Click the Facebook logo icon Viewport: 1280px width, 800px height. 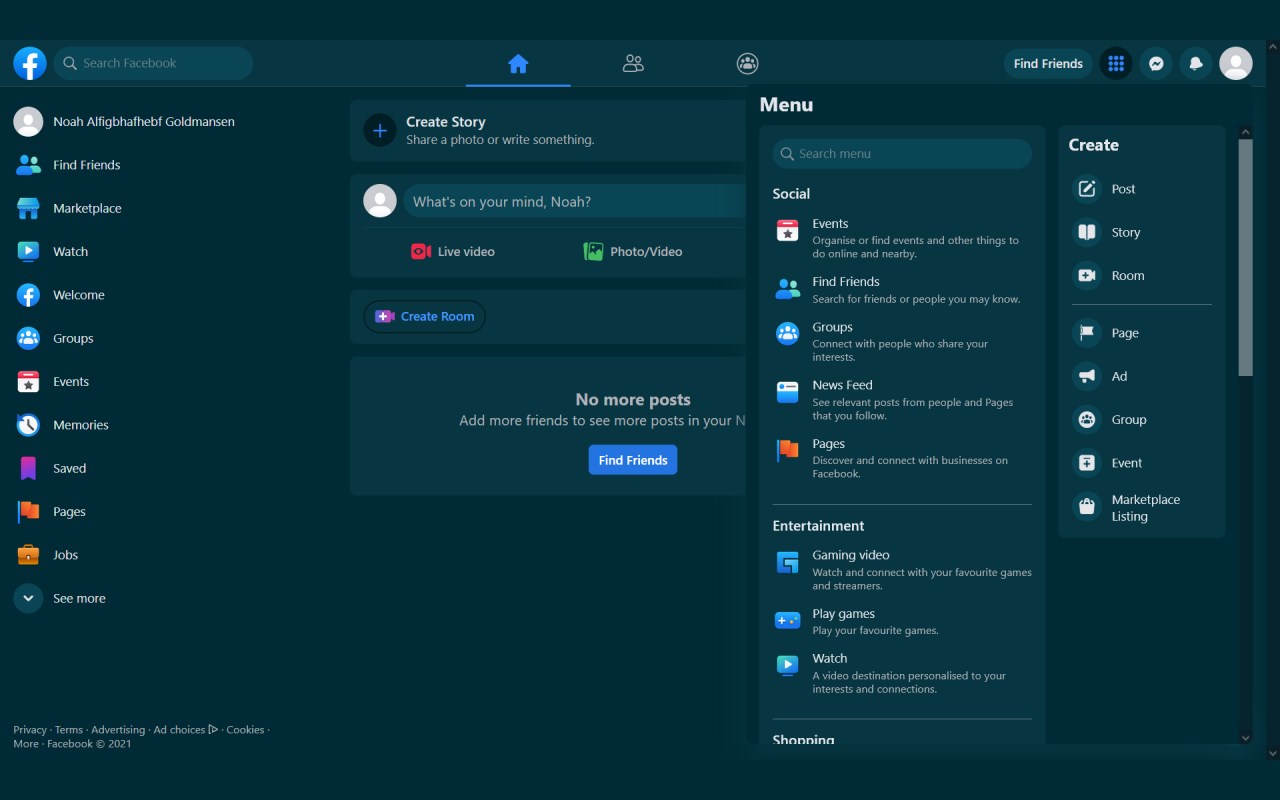(x=30, y=63)
